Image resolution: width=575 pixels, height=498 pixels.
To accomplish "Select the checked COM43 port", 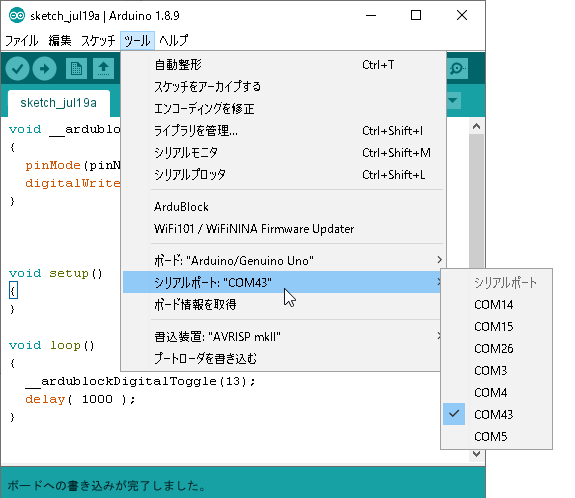I will (497, 415).
